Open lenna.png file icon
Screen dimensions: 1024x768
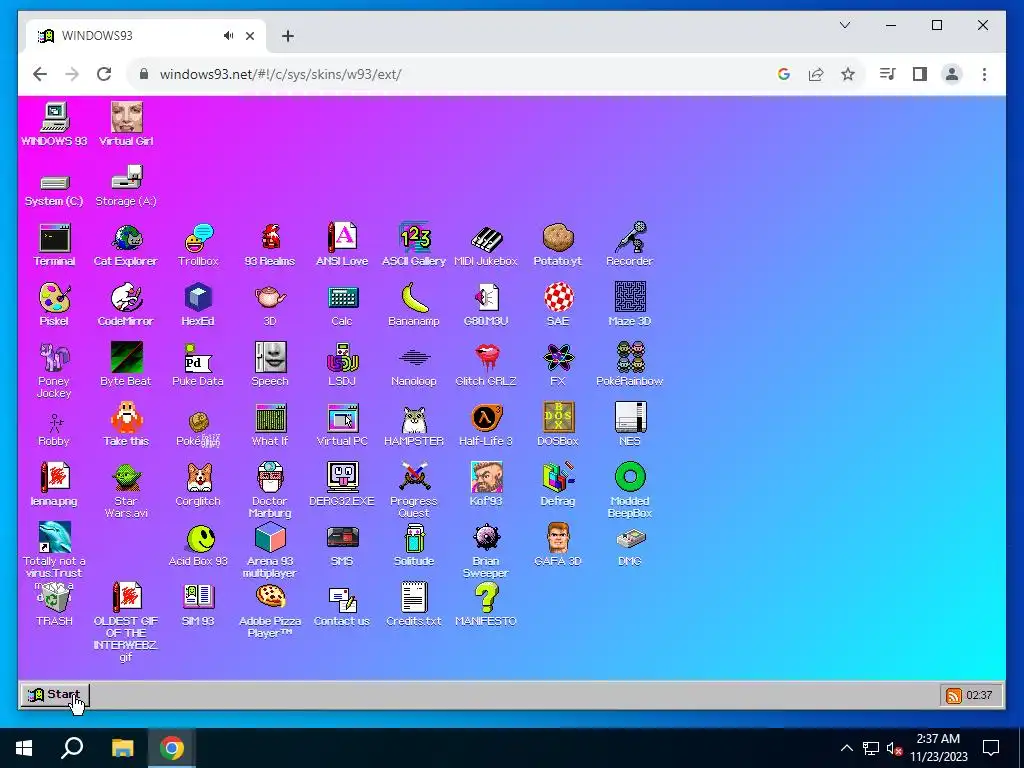tap(54, 477)
